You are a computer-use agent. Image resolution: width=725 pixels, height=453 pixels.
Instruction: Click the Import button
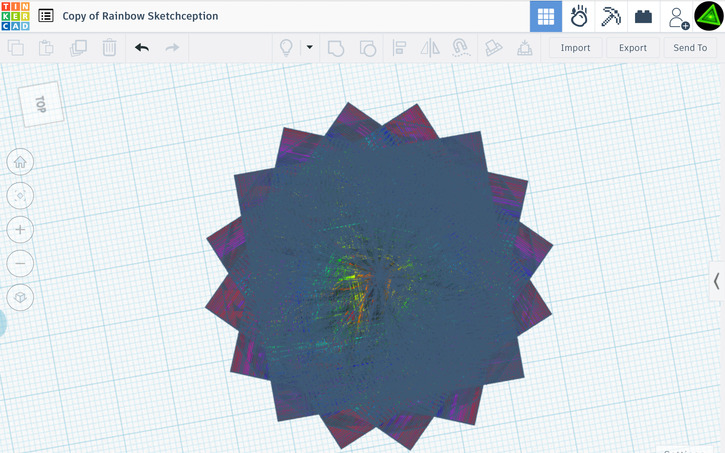pyautogui.click(x=575, y=48)
